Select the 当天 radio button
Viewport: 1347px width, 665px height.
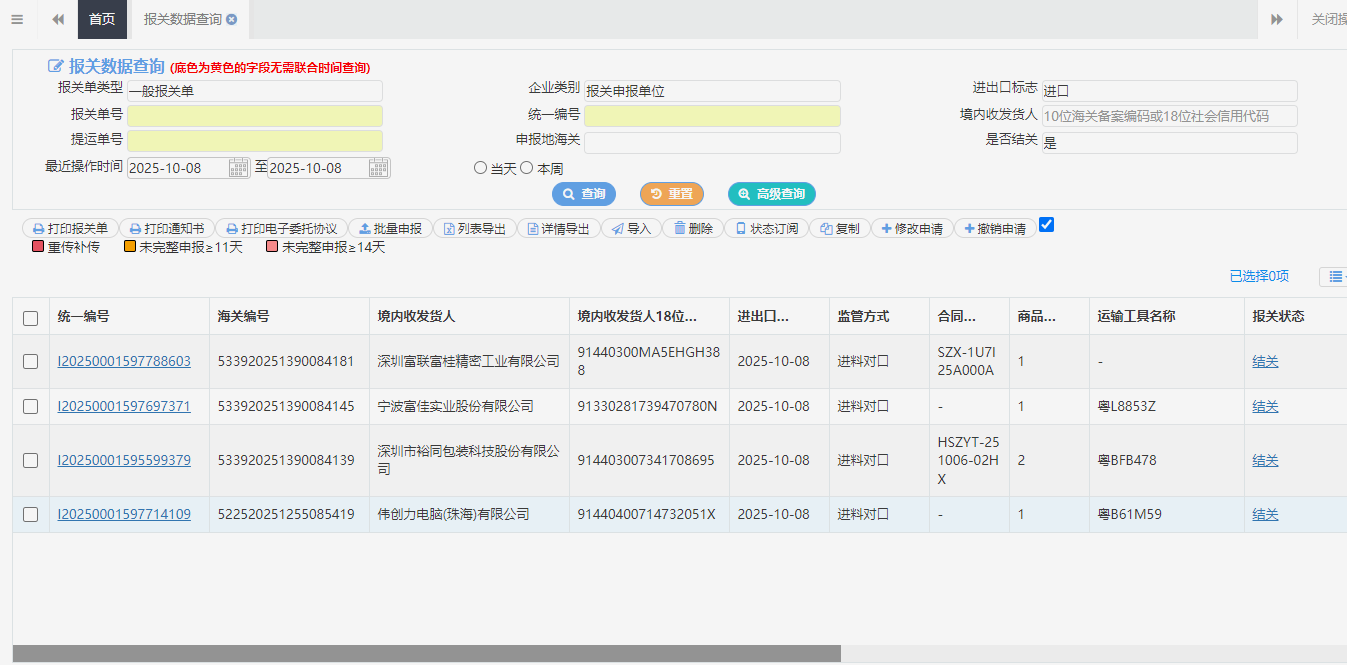480,168
